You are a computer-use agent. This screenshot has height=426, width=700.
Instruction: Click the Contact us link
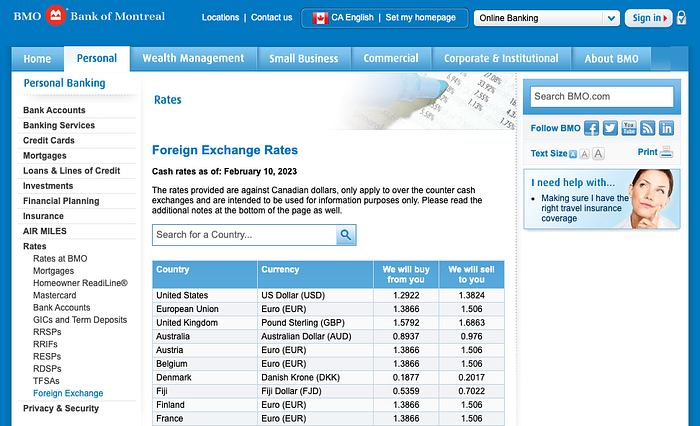pos(271,17)
